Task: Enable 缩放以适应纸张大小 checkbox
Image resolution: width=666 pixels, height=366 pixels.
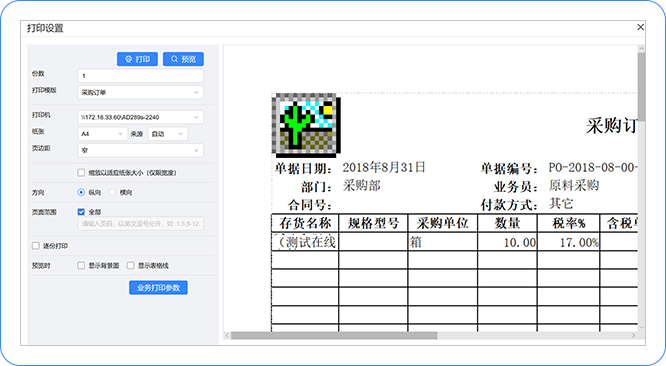Action: 81,172
